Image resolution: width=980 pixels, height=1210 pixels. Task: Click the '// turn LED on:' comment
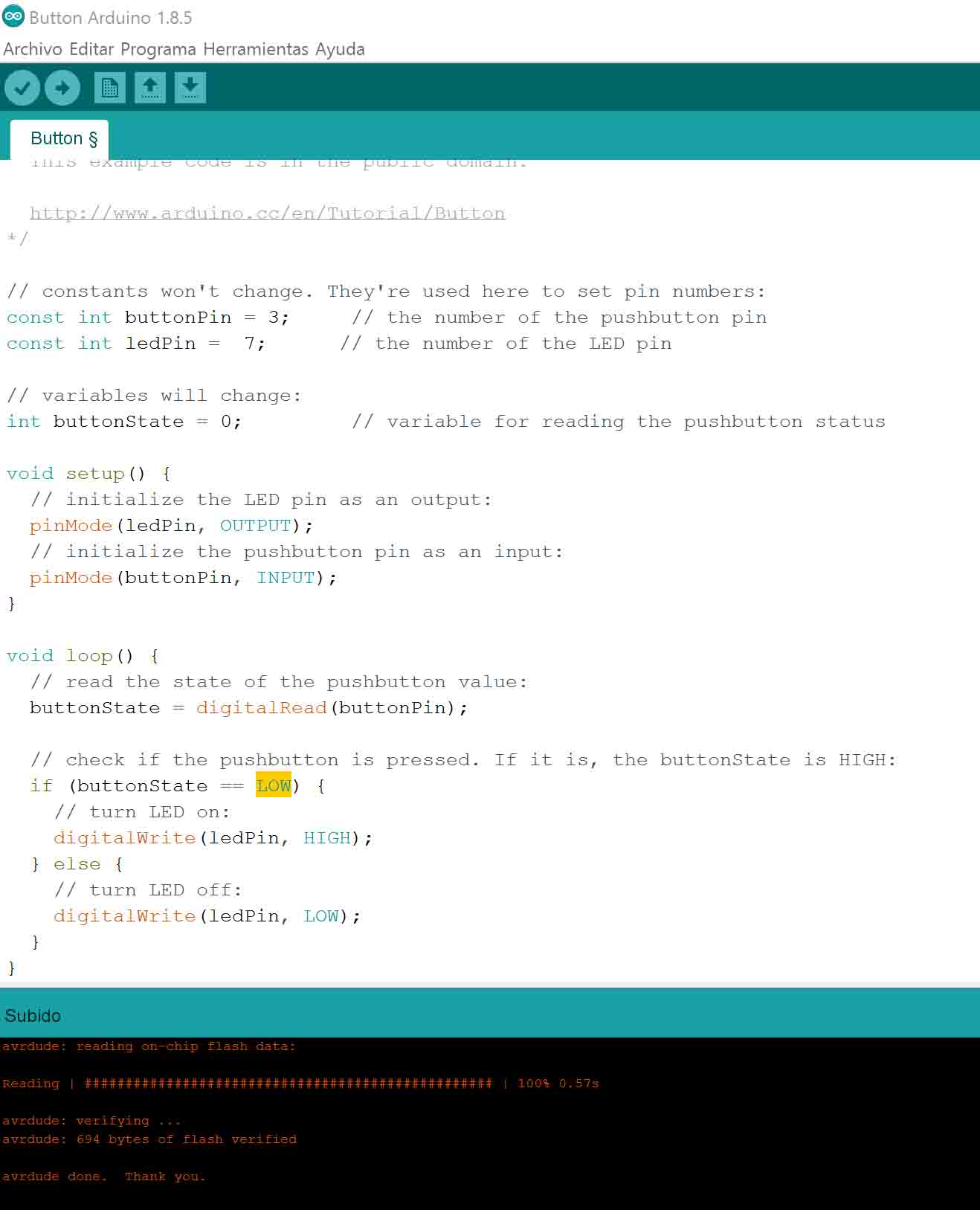coord(142,812)
